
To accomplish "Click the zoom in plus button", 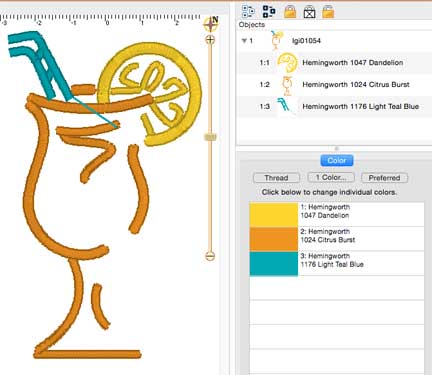I will (210, 40).
